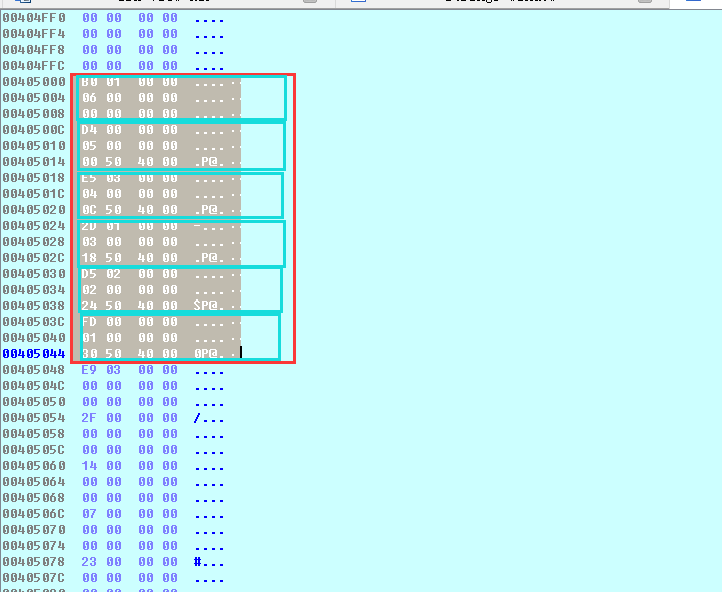Click ASCII text "0P@." at 00405044

[x=209, y=354]
